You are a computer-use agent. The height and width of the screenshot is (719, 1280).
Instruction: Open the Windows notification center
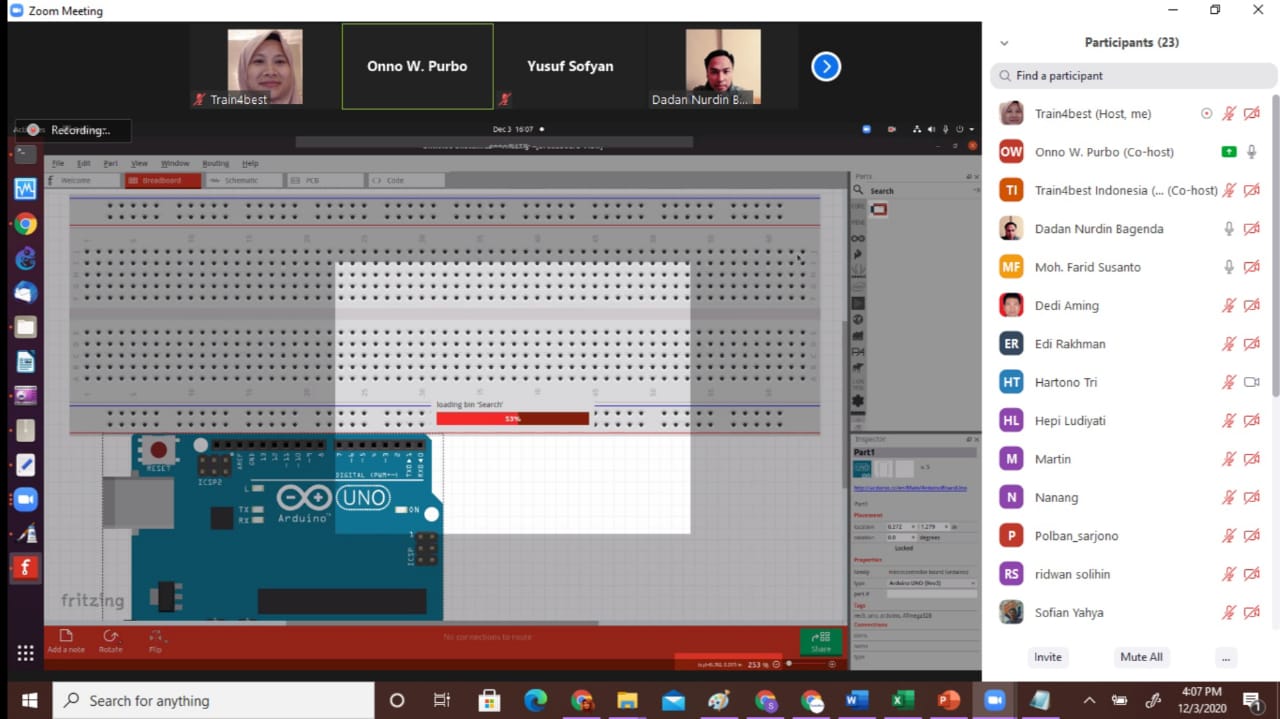(x=1251, y=700)
